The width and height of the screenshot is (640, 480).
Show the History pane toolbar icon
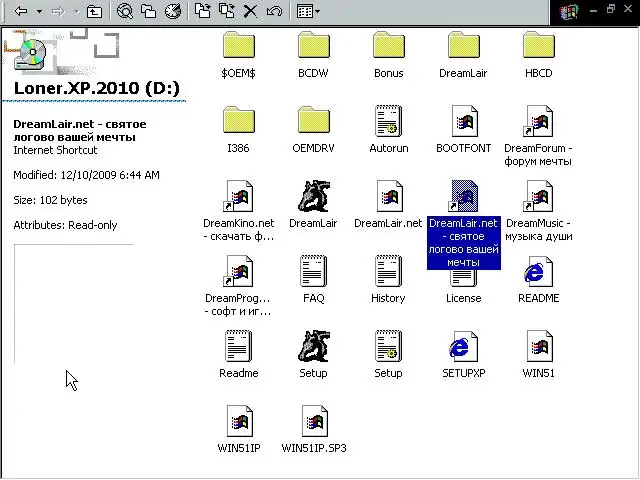(x=173, y=11)
